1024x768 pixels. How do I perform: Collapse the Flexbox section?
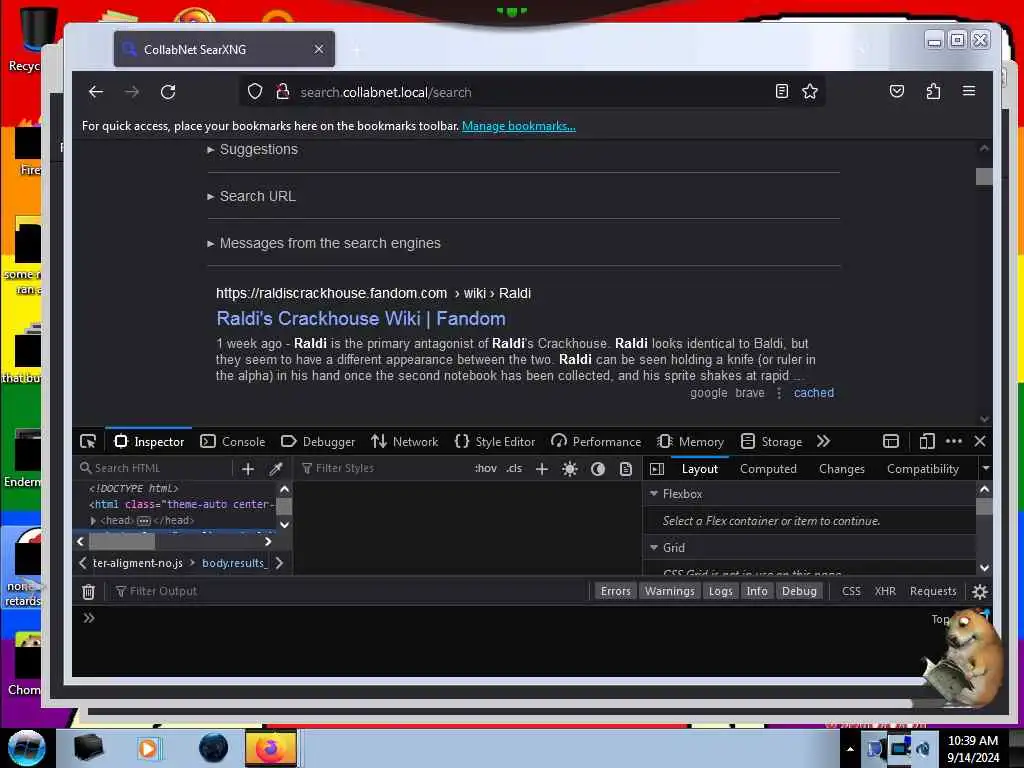click(654, 494)
